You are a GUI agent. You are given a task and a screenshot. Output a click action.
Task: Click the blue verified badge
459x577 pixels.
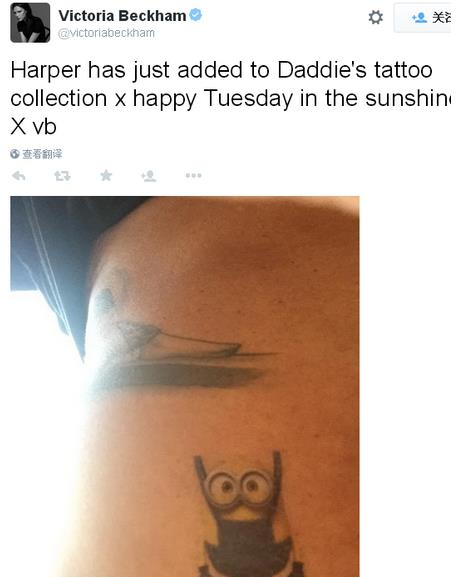pyautogui.click(x=195, y=15)
